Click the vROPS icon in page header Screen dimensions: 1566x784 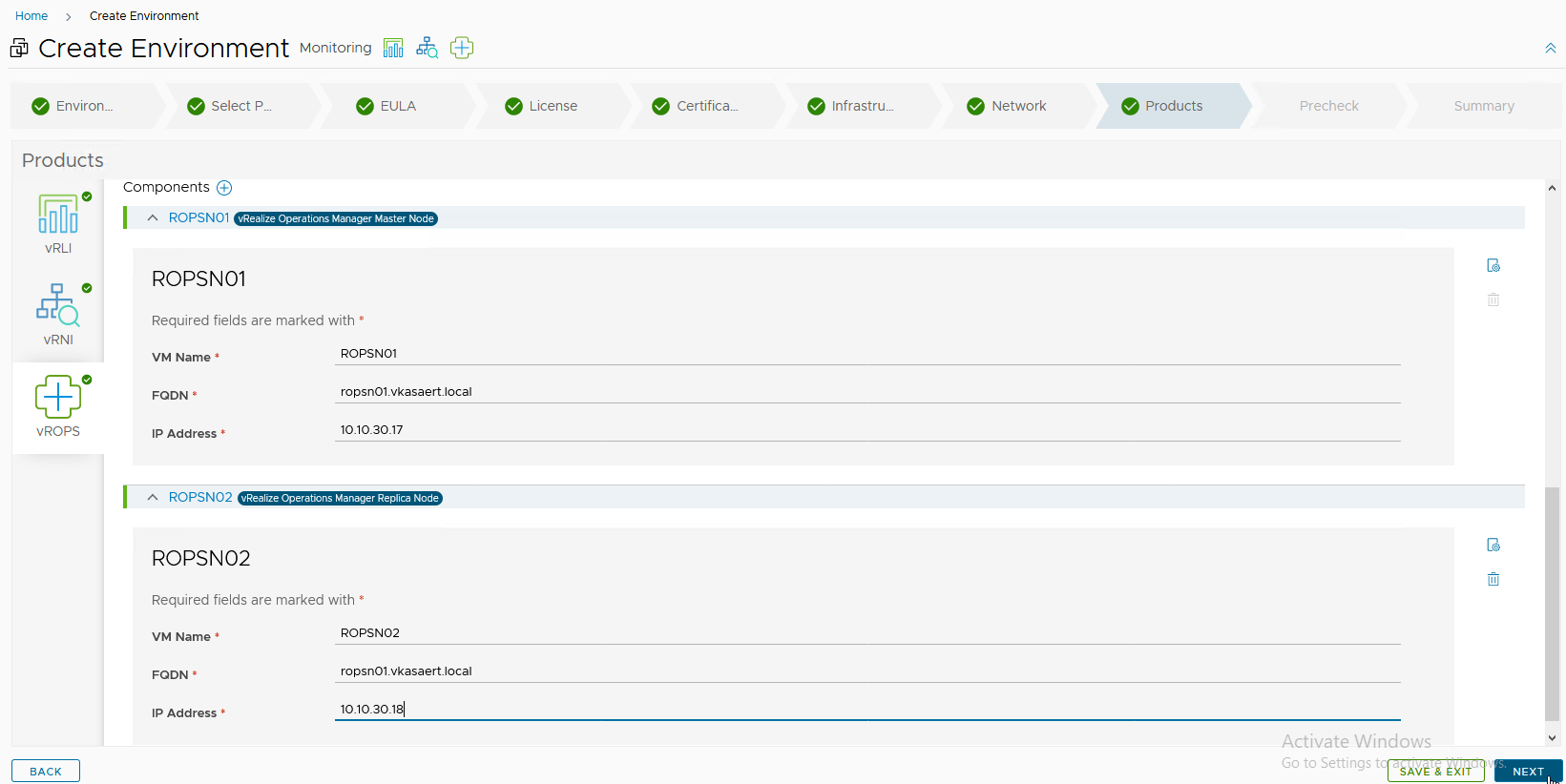tap(462, 48)
